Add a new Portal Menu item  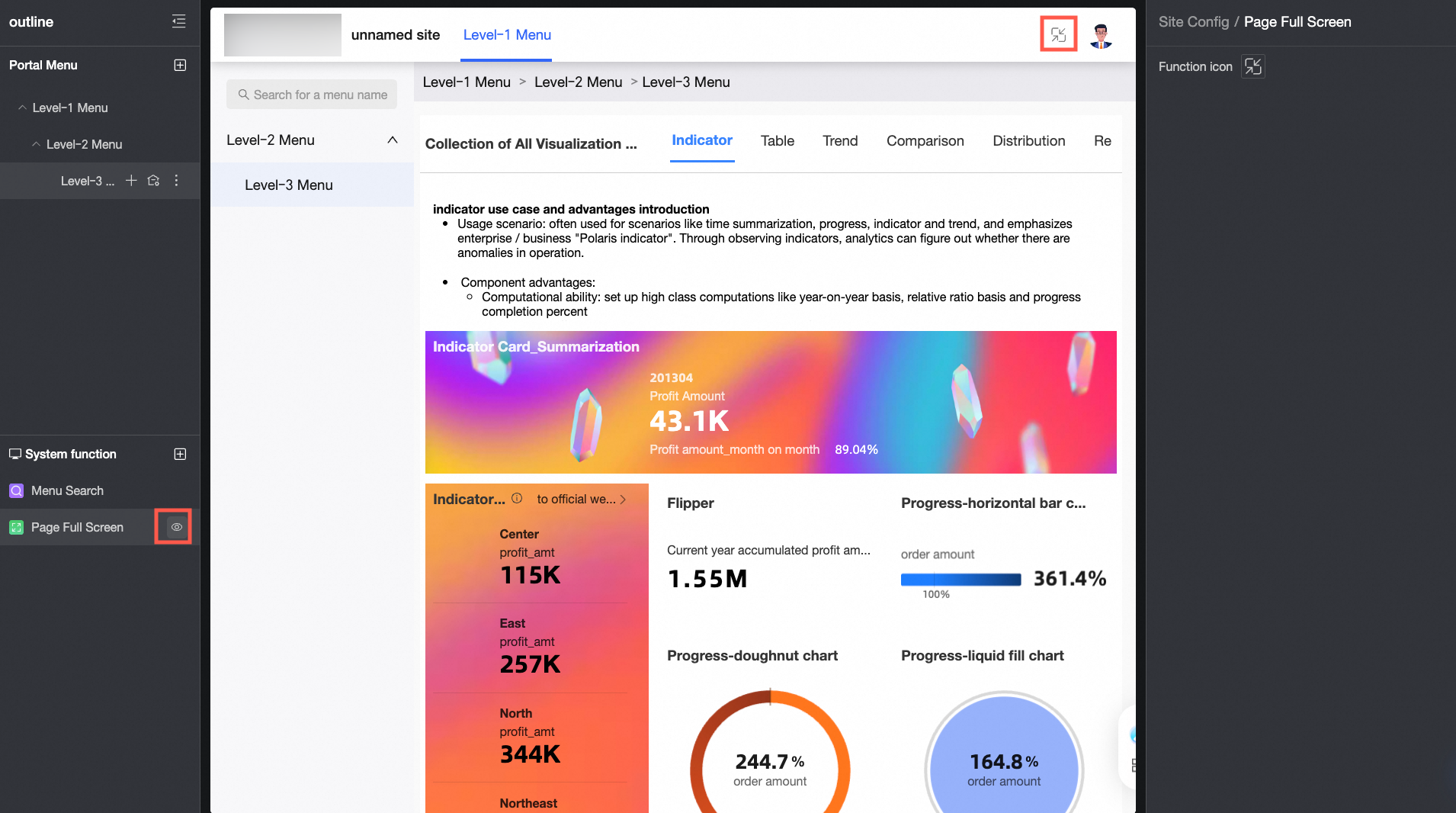point(180,65)
